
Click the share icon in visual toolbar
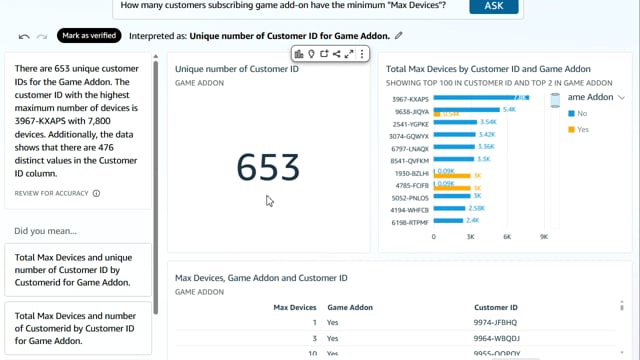coord(336,54)
